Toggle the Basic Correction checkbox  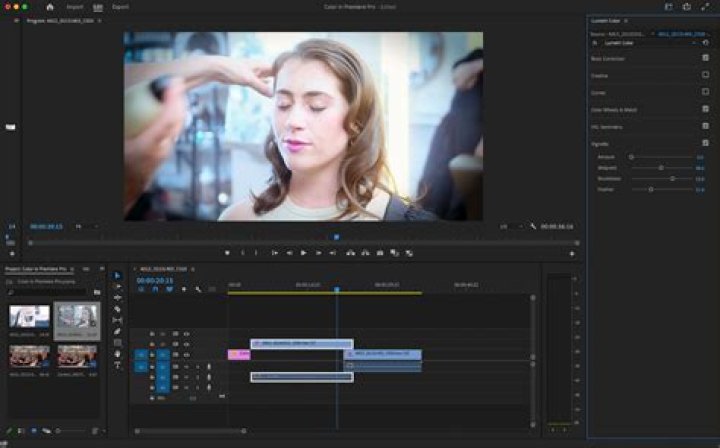click(x=705, y=58)
